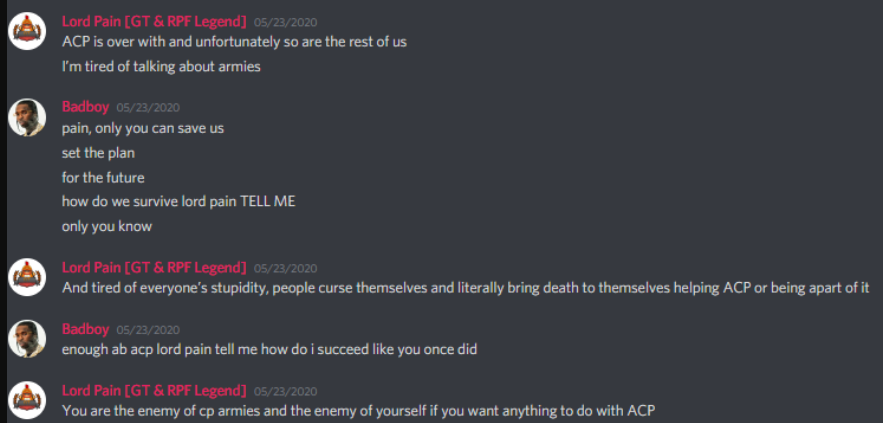The image size is (883, 423).
Task: Click the message 'how do we survive lord pain TELL ME'
Action: pos(179,202)
